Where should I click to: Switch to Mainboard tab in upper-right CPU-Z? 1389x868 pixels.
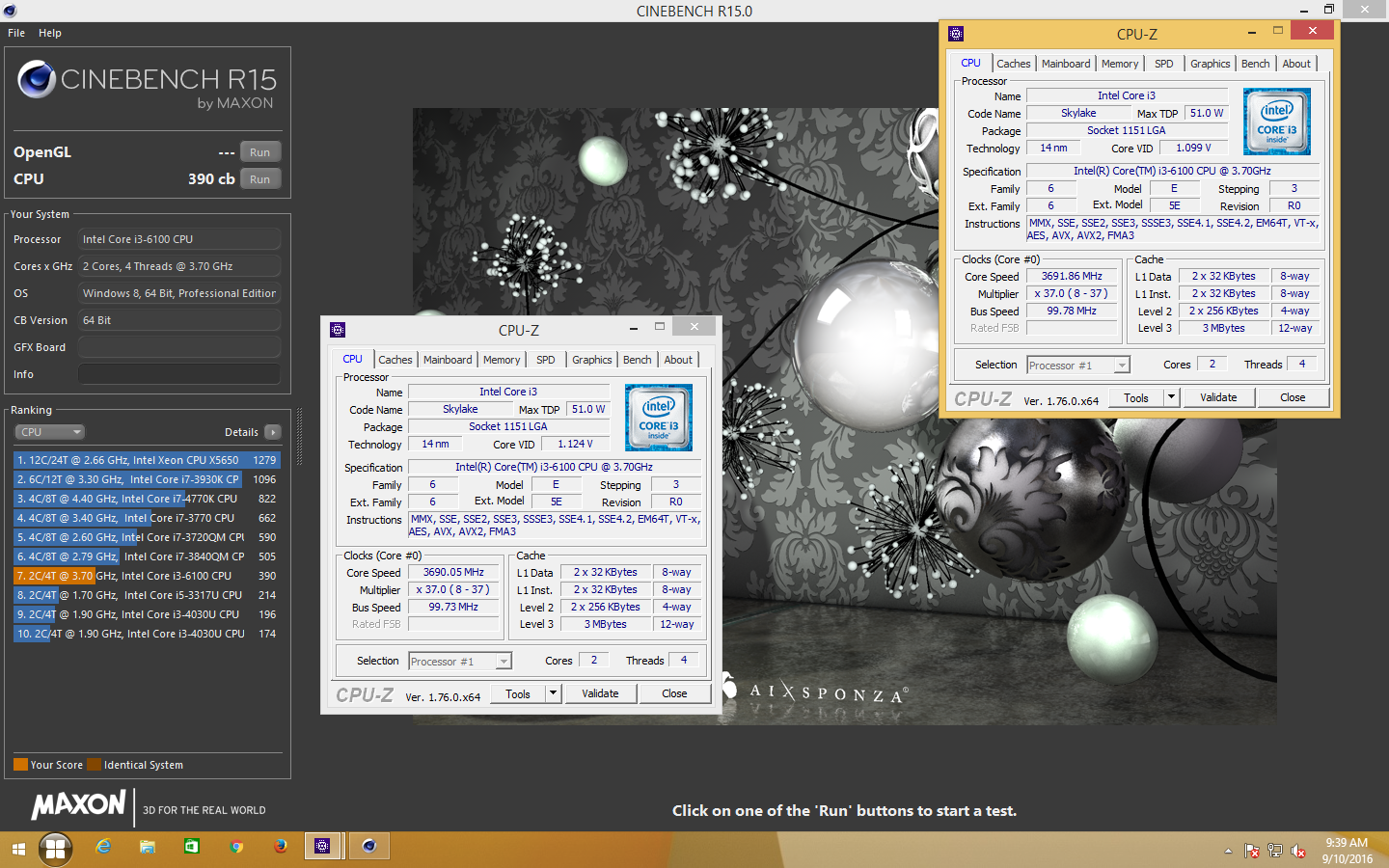click(1066, 64)
